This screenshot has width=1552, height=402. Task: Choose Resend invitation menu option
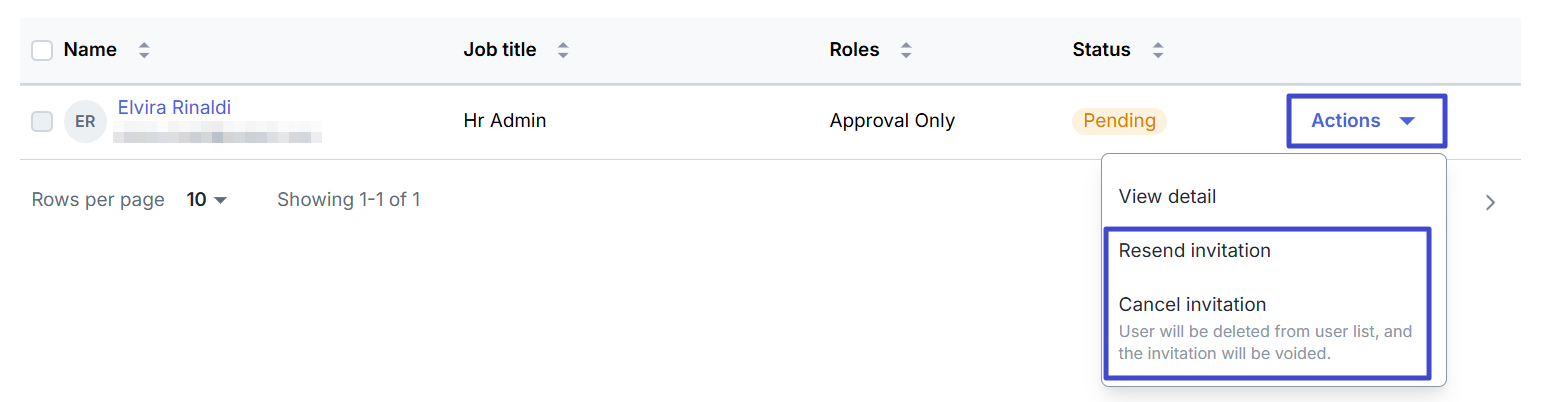[1194, 251]
